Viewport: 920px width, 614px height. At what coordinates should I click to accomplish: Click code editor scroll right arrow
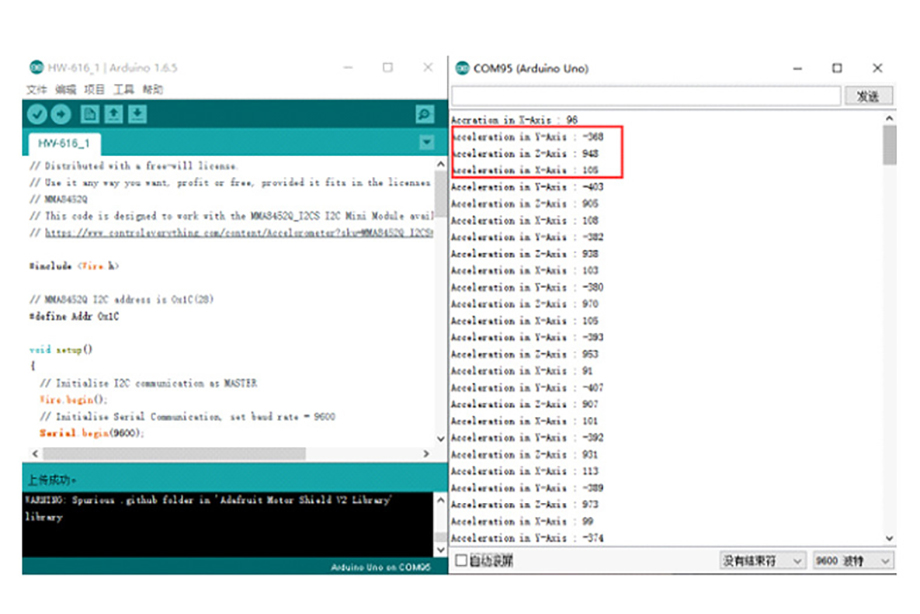click(426, 453)
